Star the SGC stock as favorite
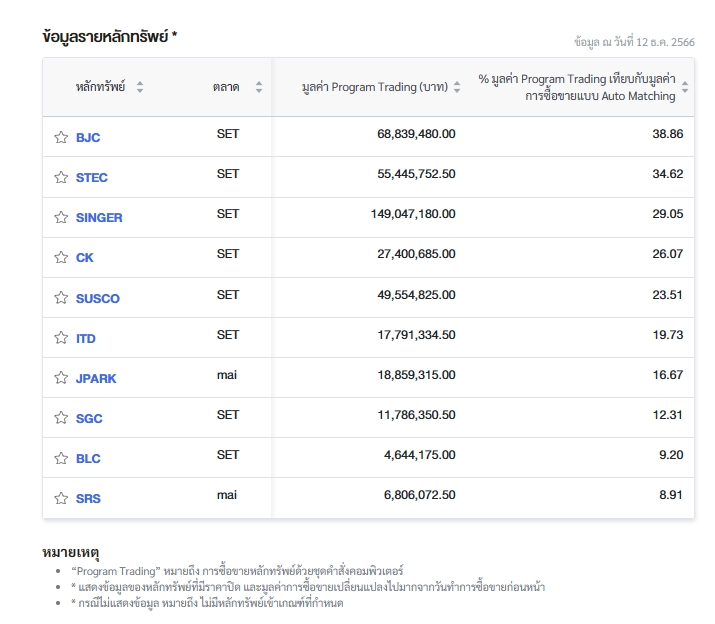This screenshot has height=624, width=715. [61, 418]
